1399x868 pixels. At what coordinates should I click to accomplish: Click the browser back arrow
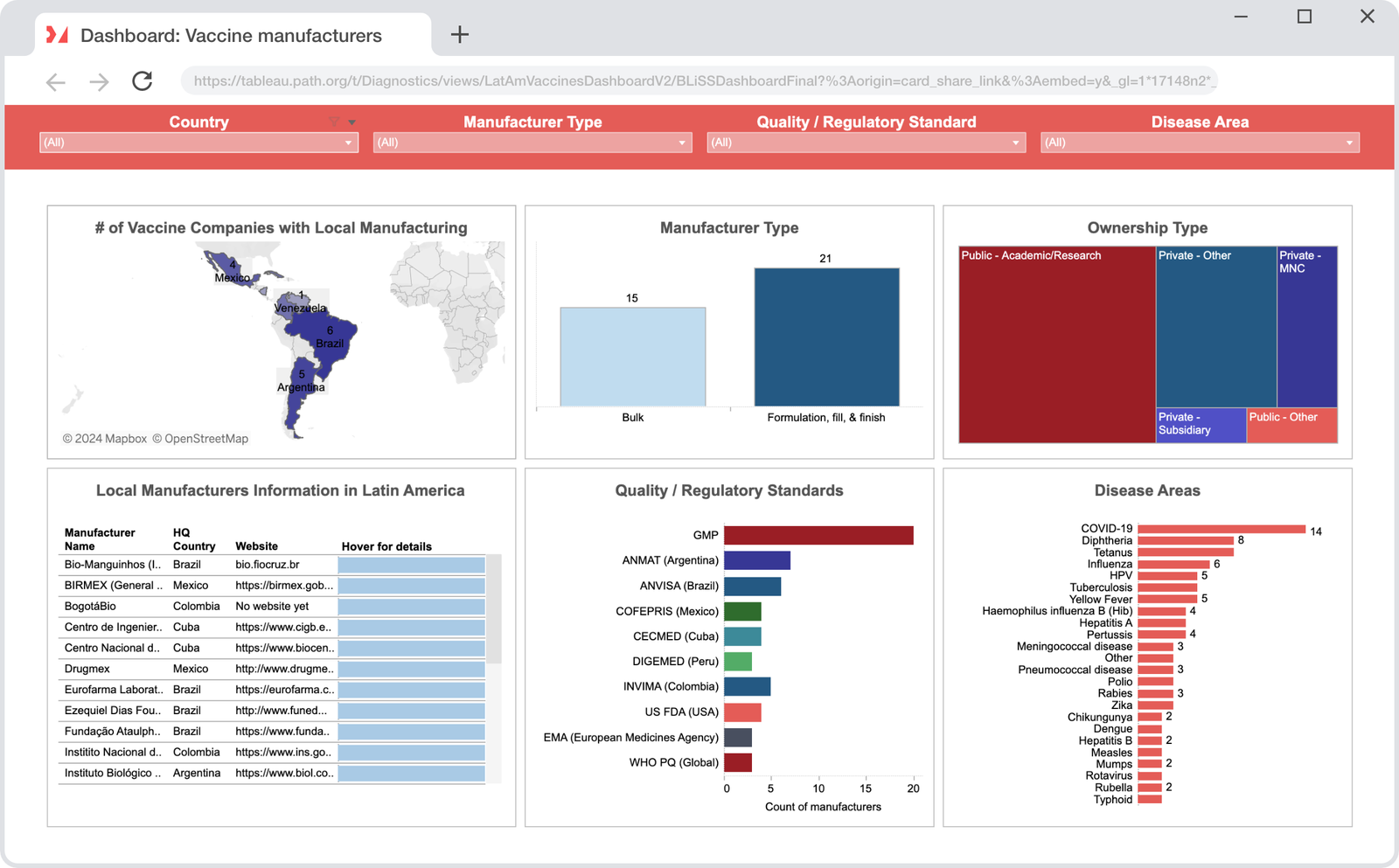[55, 80]
